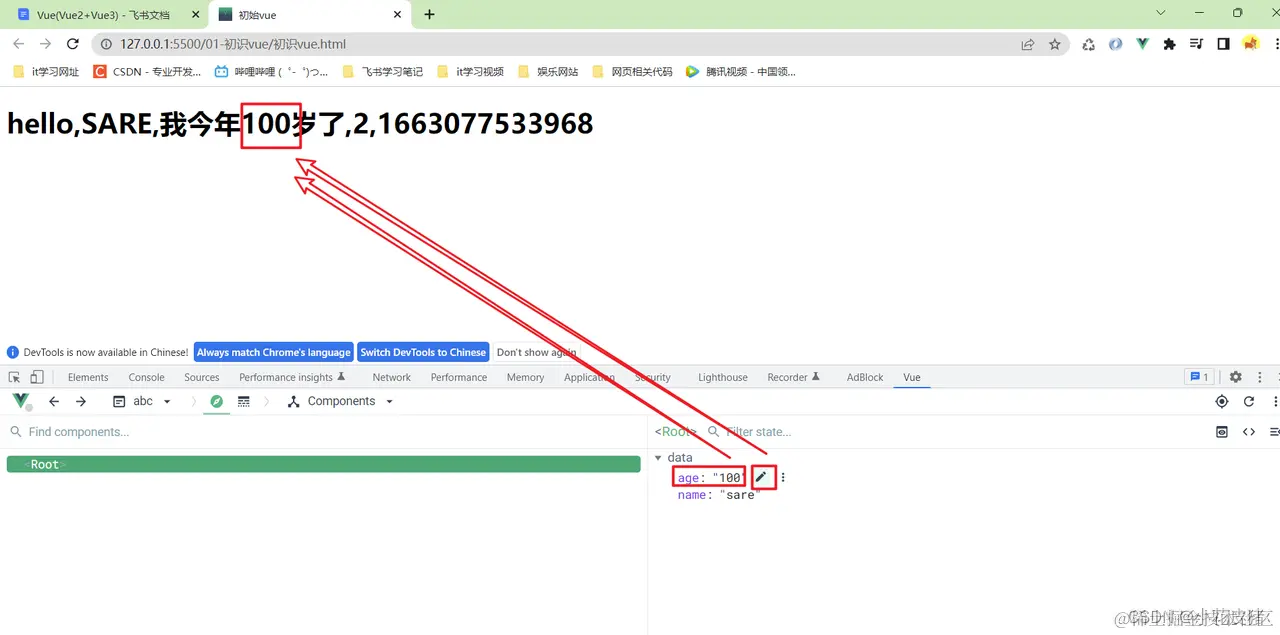
Task: Open the 飞书学习笔记 bookmark folder
Action: click(x=383, y=72)
